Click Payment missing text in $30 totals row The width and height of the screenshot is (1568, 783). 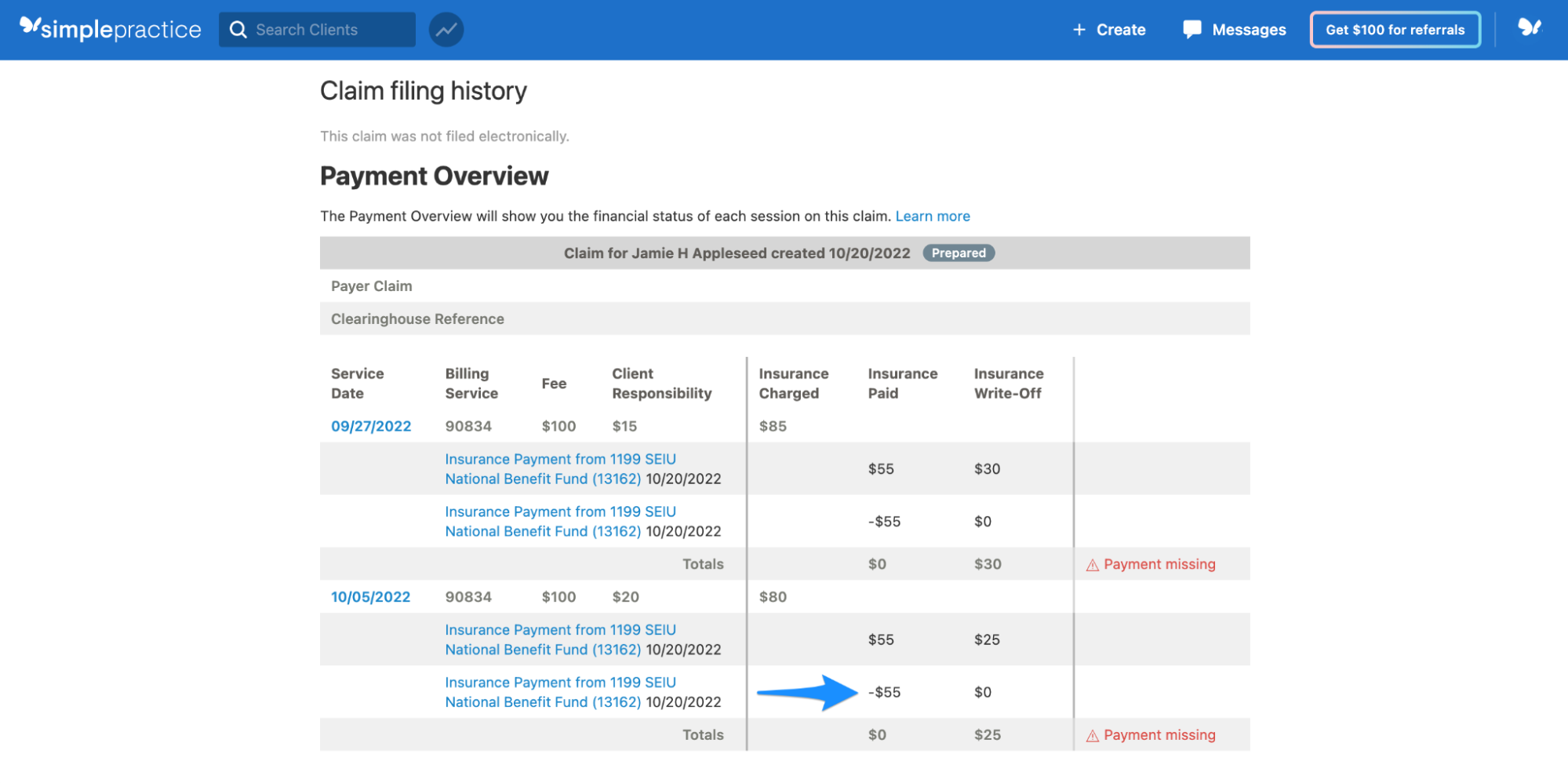[x=1159, y=564]
